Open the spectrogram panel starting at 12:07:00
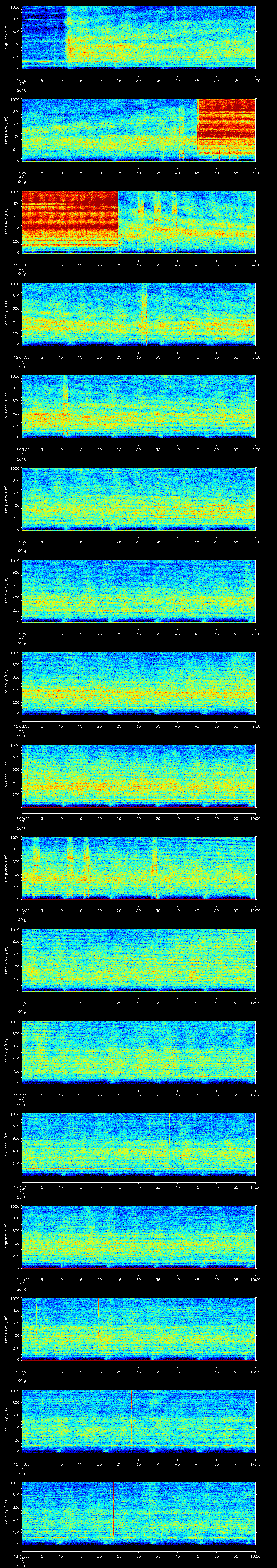The height and width of the screenshot is (1568, 277). [x=138, y=591]
